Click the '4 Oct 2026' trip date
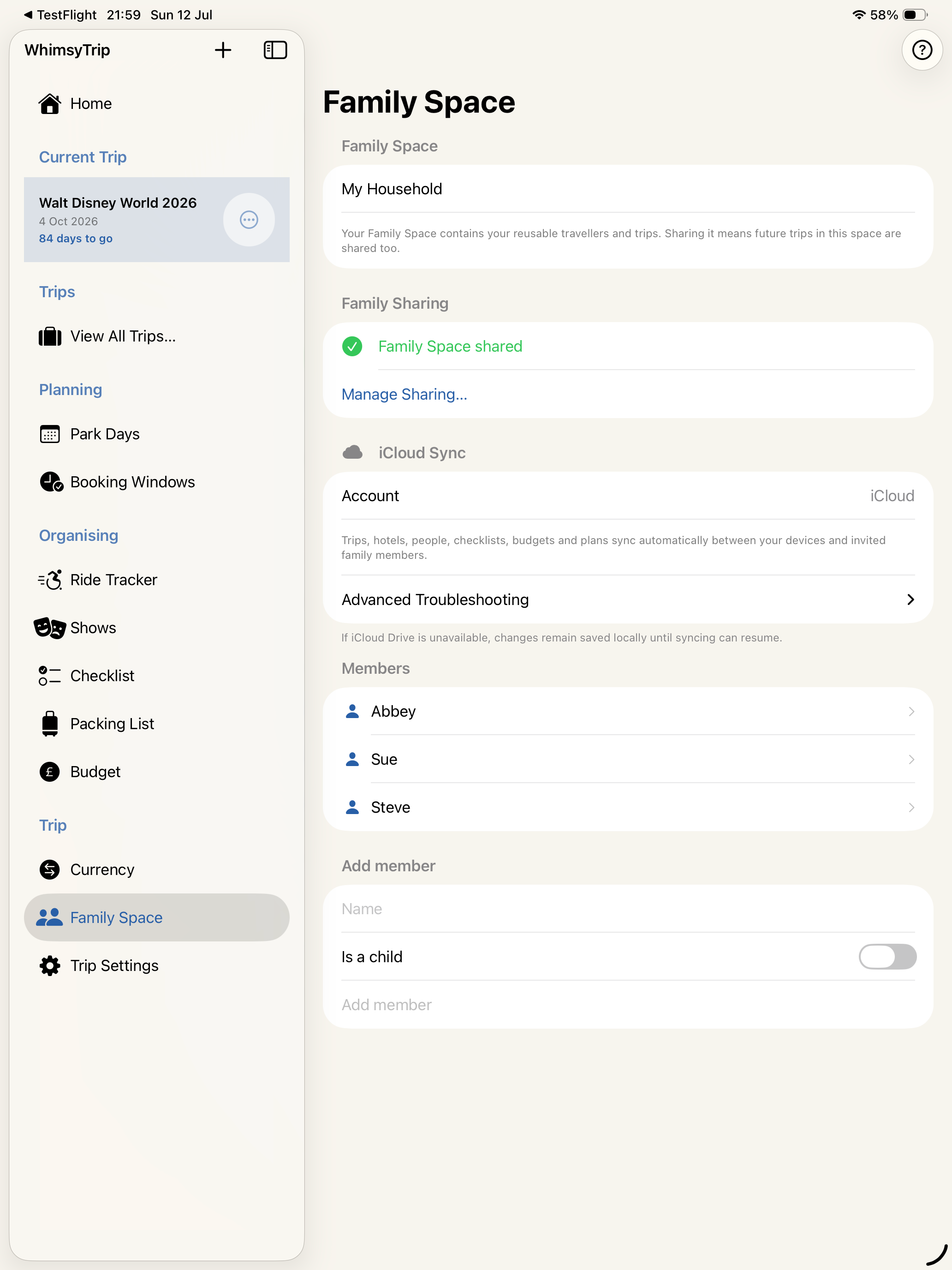The width and height of the screenshot is (952, 1270). (x=68, y=222)
